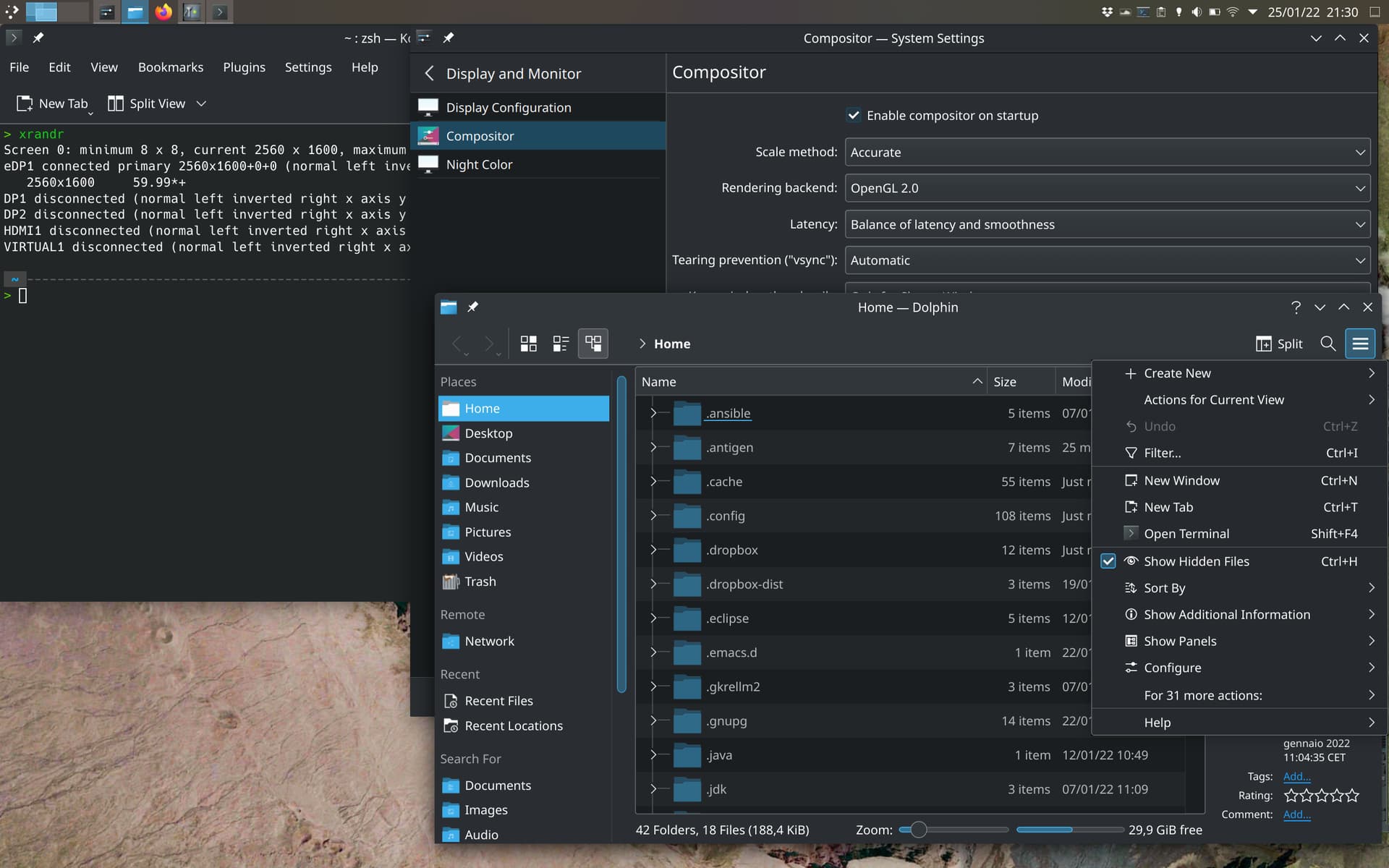
Task: Go back using System Settings back arrow
Action: click(429, 73)
